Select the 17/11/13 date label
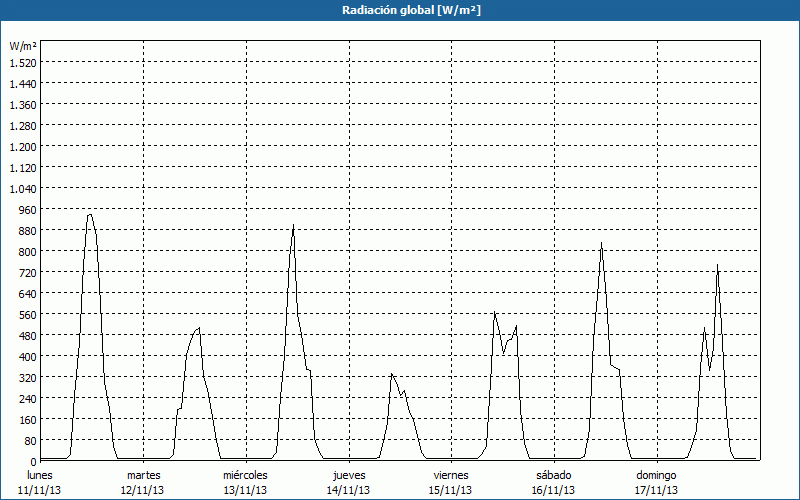This screenshot has width=800, height=500. [x=656, y=490]
